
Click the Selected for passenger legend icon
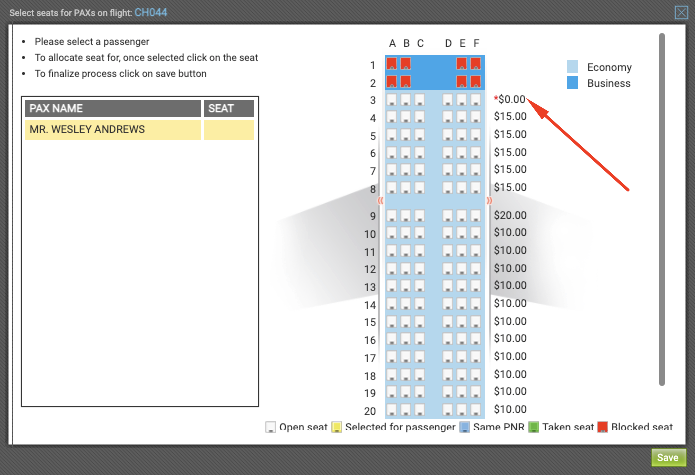pyautogui.click(x=336, y=427)
